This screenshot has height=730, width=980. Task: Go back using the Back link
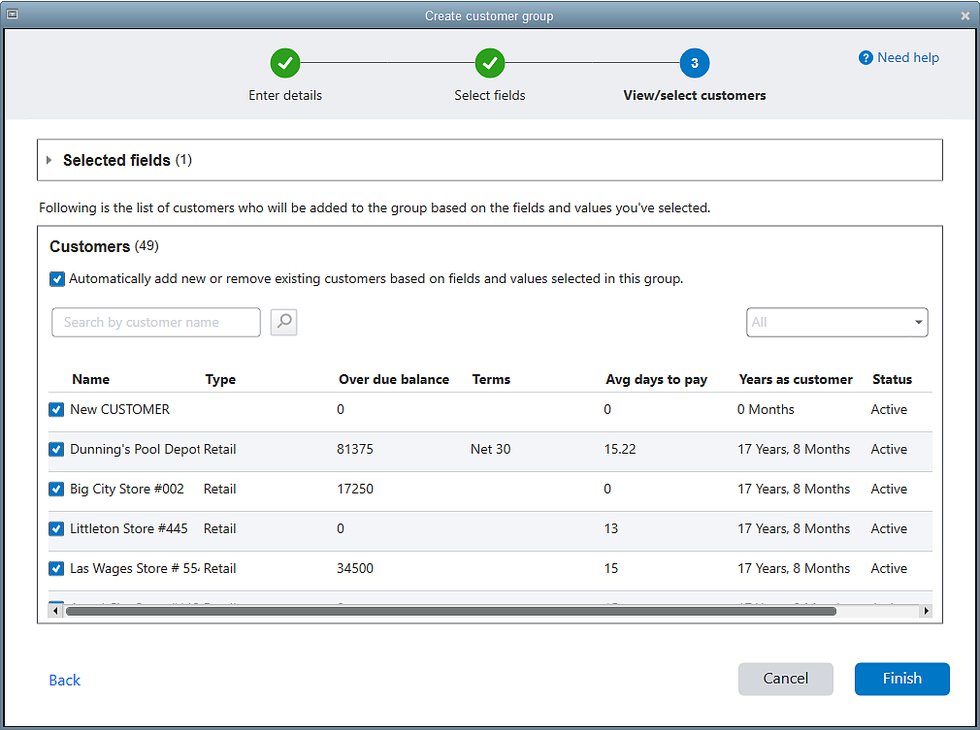click(65, 680)
